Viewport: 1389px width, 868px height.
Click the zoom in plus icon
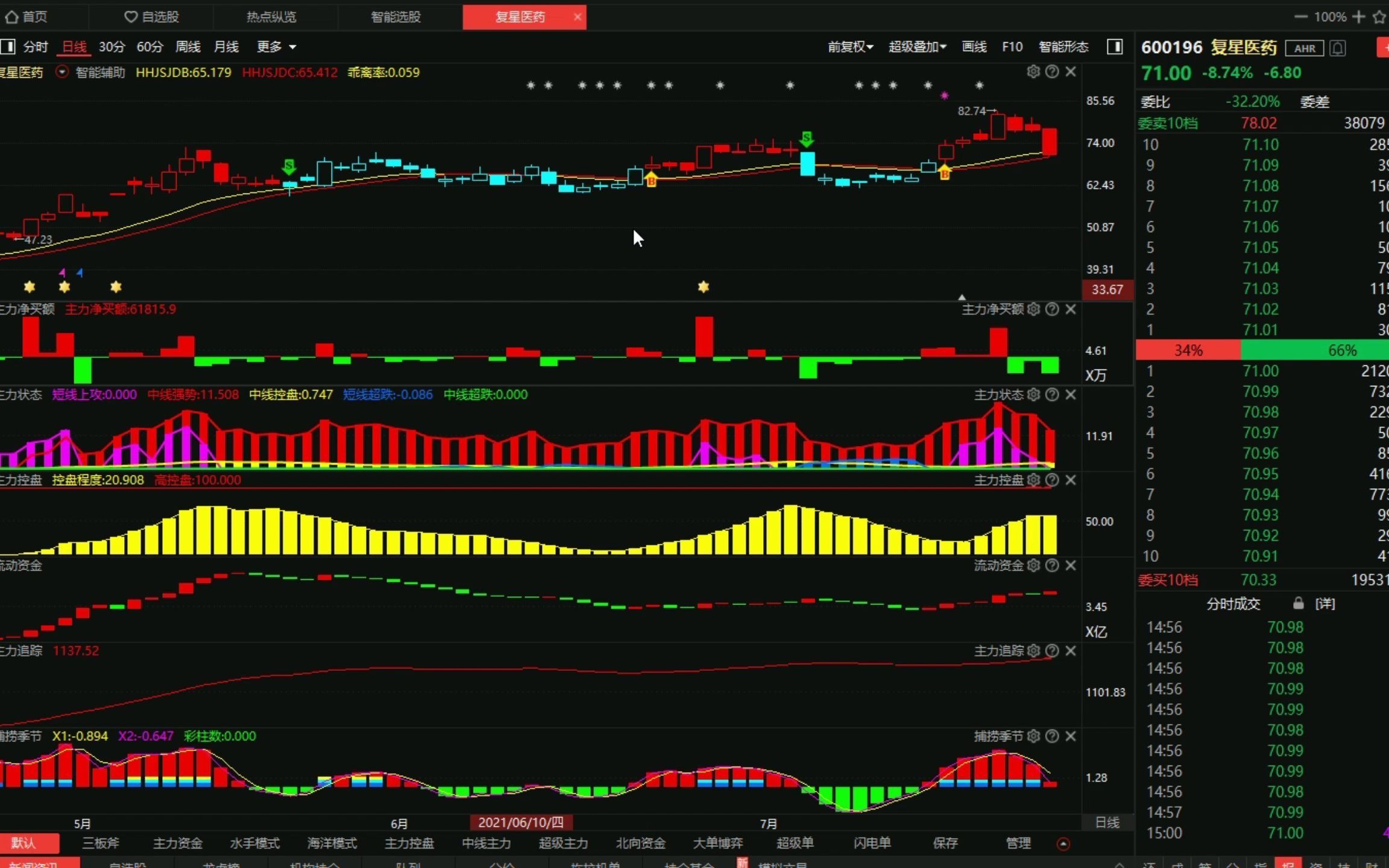1359,17
